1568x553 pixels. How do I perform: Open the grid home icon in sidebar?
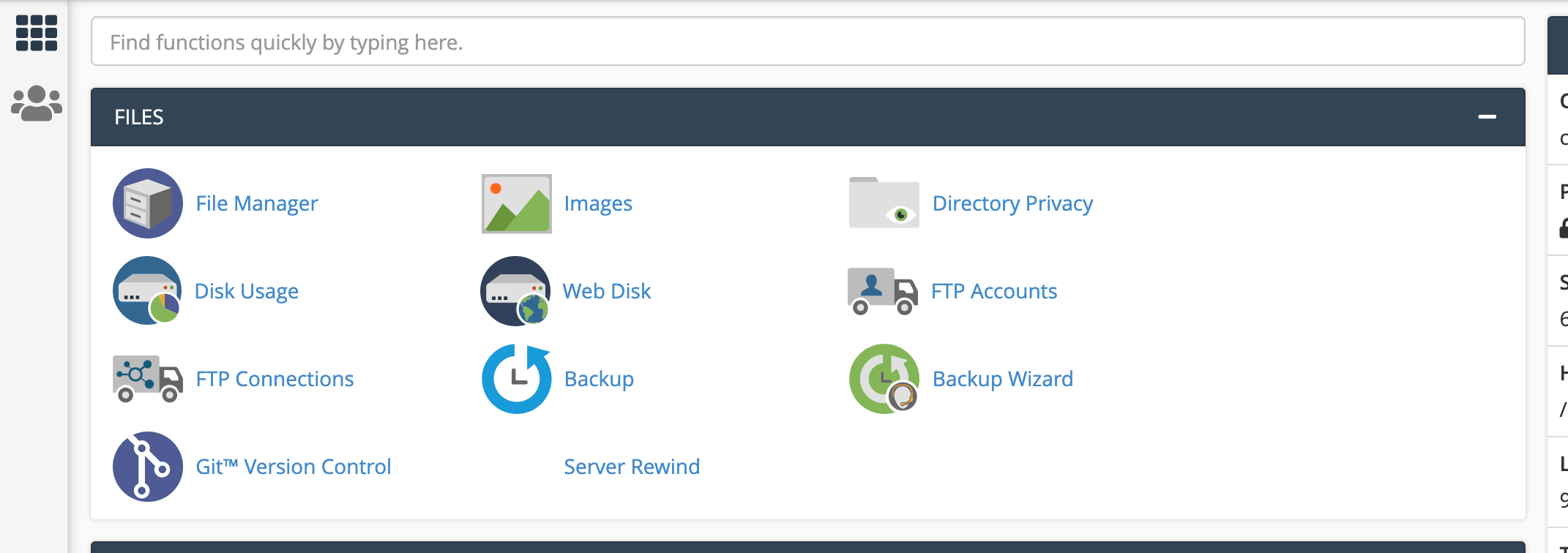(x=37, y=33)
